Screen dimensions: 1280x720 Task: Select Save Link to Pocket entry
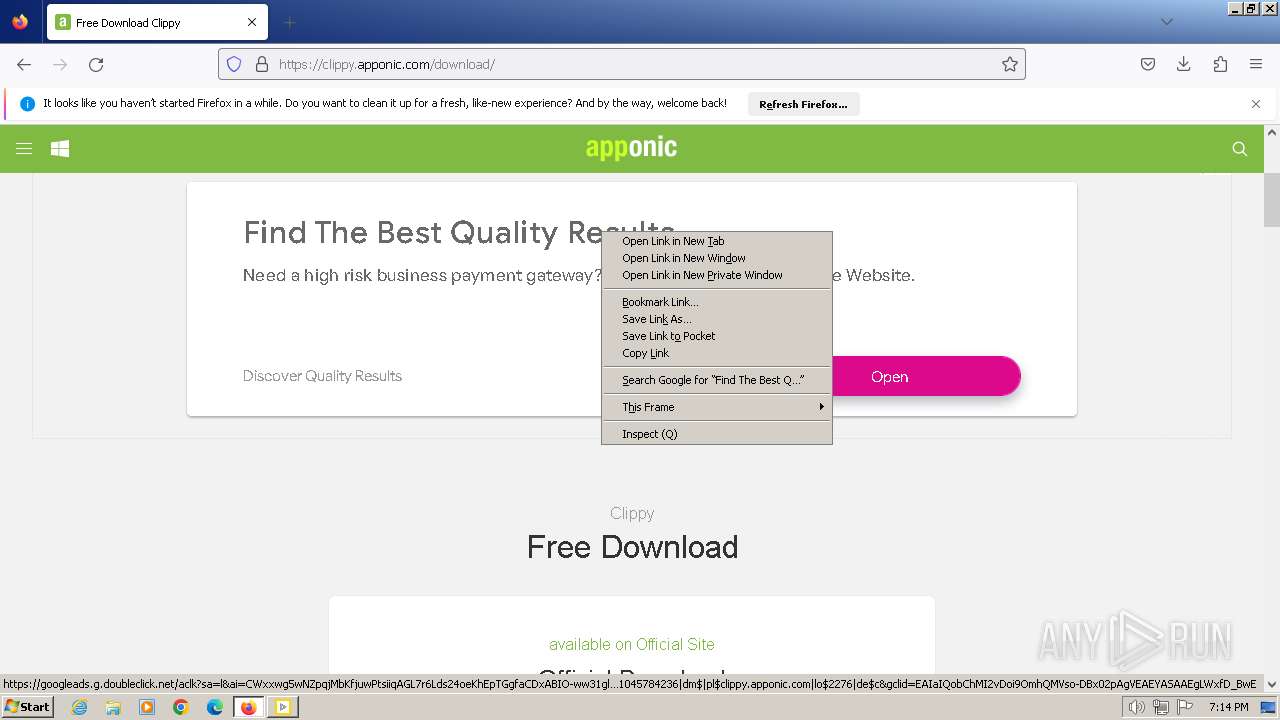pos(717,336)
